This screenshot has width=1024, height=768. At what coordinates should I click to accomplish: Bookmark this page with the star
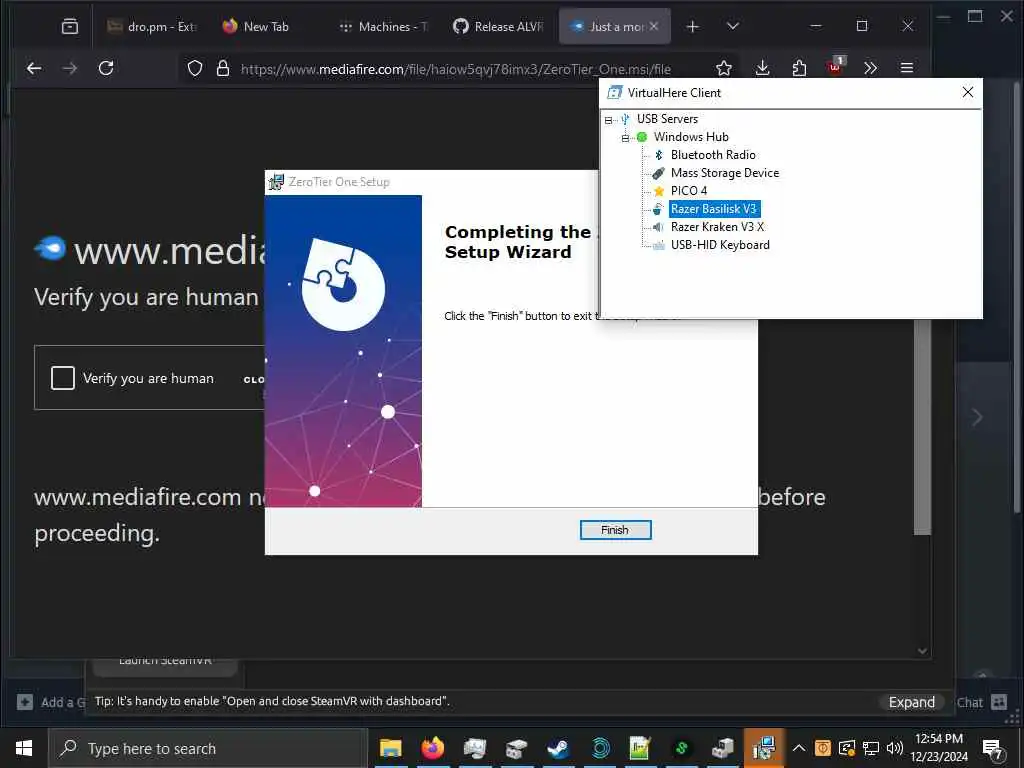(723, 68)
